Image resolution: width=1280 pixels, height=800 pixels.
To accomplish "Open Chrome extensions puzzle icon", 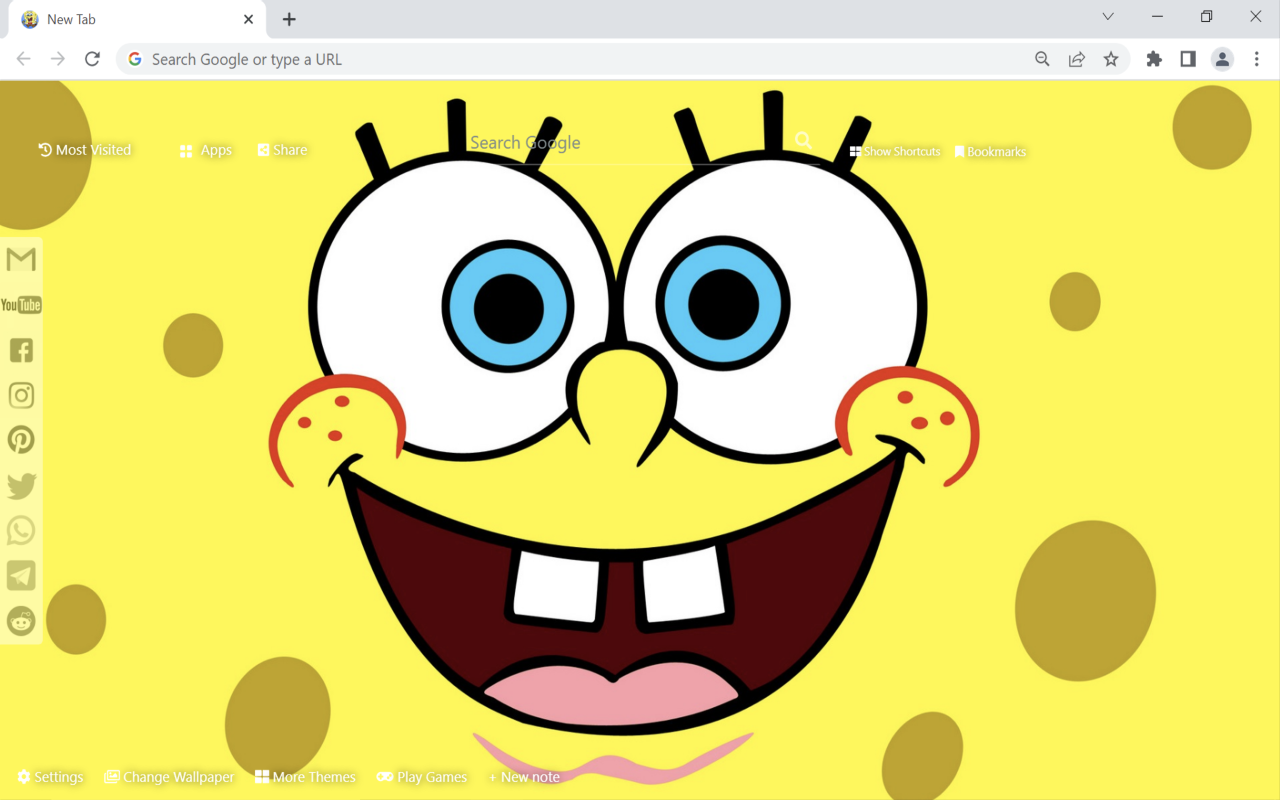I will click(x=1154, y=59).
